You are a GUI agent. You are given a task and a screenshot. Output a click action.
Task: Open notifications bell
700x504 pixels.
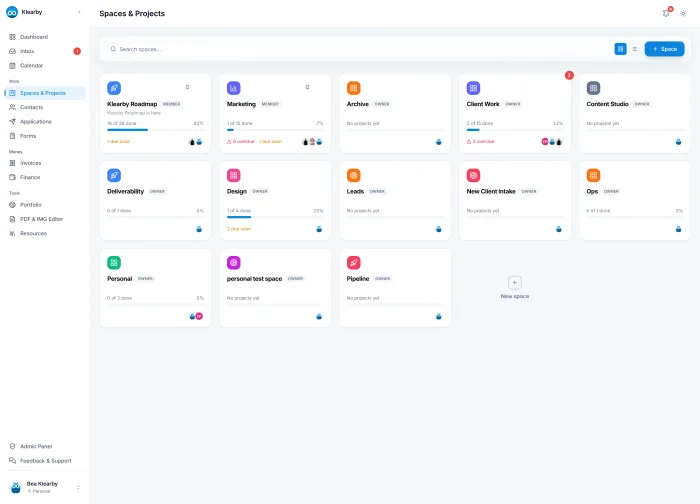coord(666,13)
